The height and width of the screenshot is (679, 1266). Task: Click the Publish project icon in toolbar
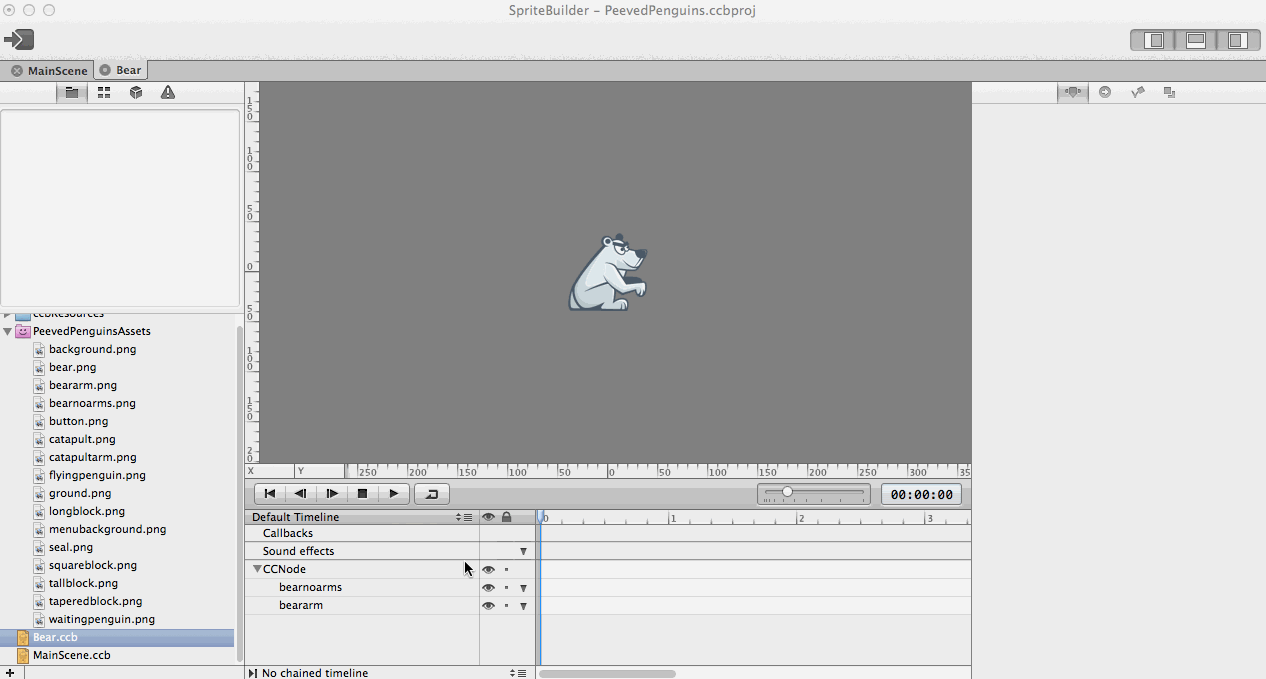tap(19, 40)
